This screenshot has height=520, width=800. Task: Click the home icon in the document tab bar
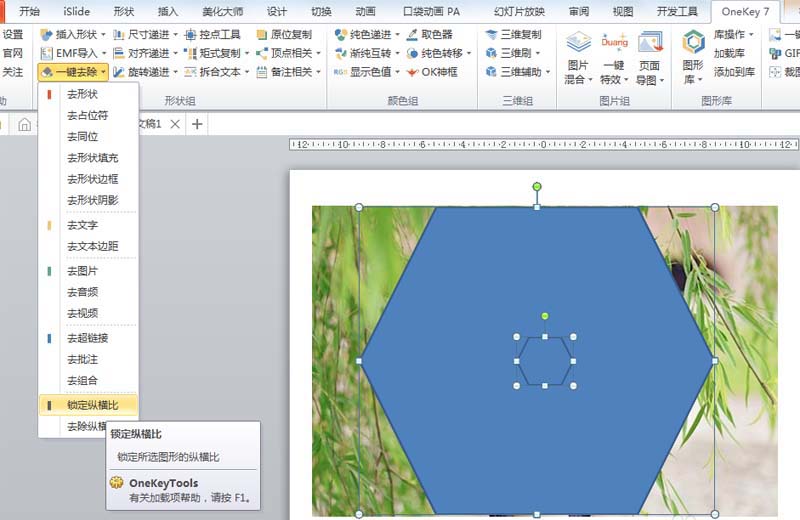click(24, 124)
